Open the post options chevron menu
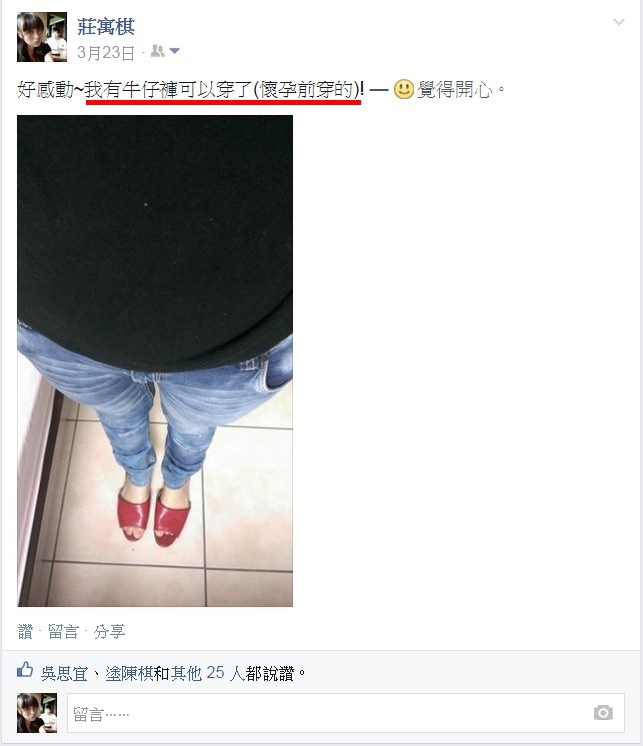Image resolution: width=643 pixels, height=746 pixels. pyautogui.click(x=618, y=22)
